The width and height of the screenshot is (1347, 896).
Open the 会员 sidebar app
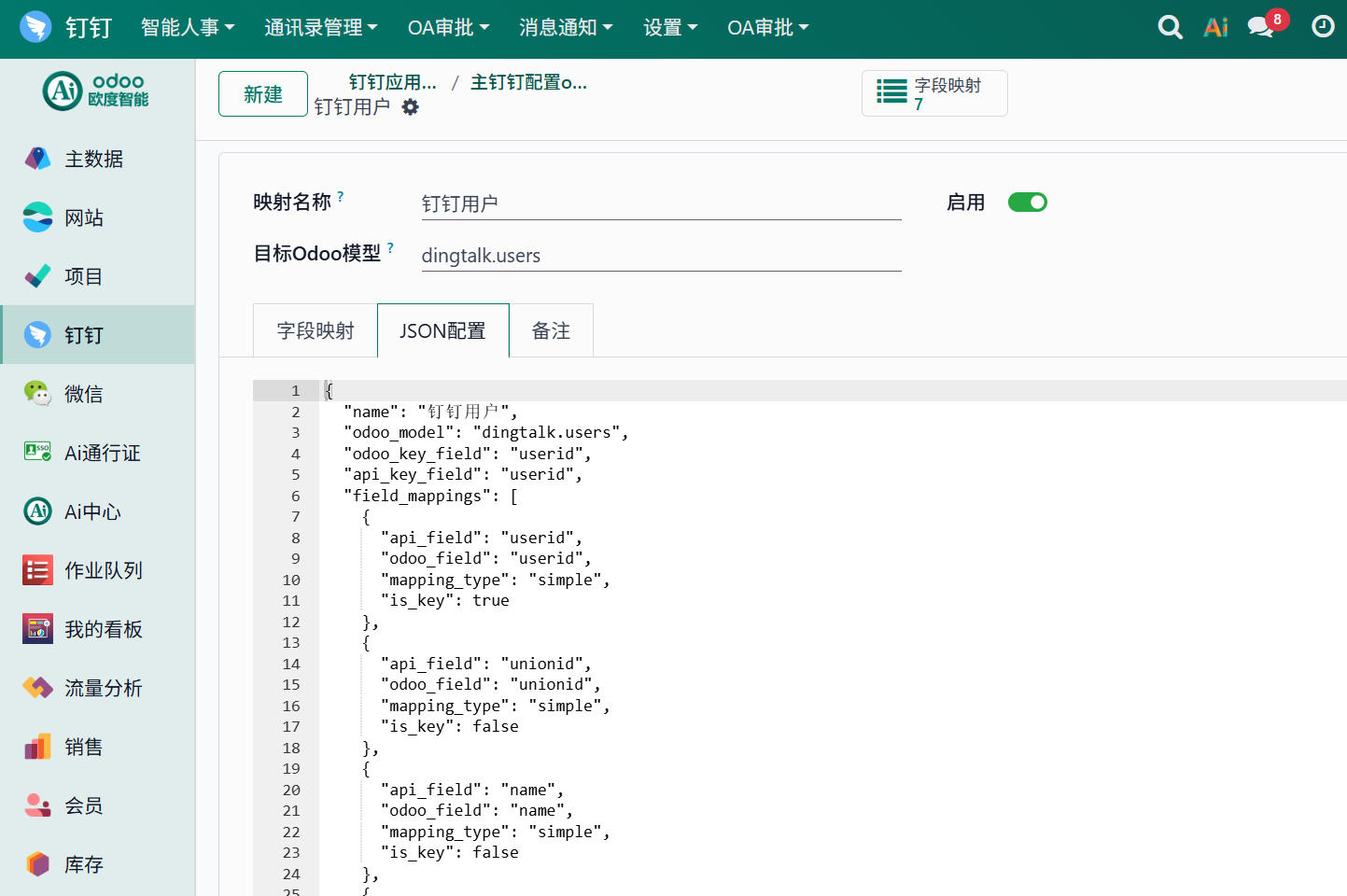coord(97,805)
